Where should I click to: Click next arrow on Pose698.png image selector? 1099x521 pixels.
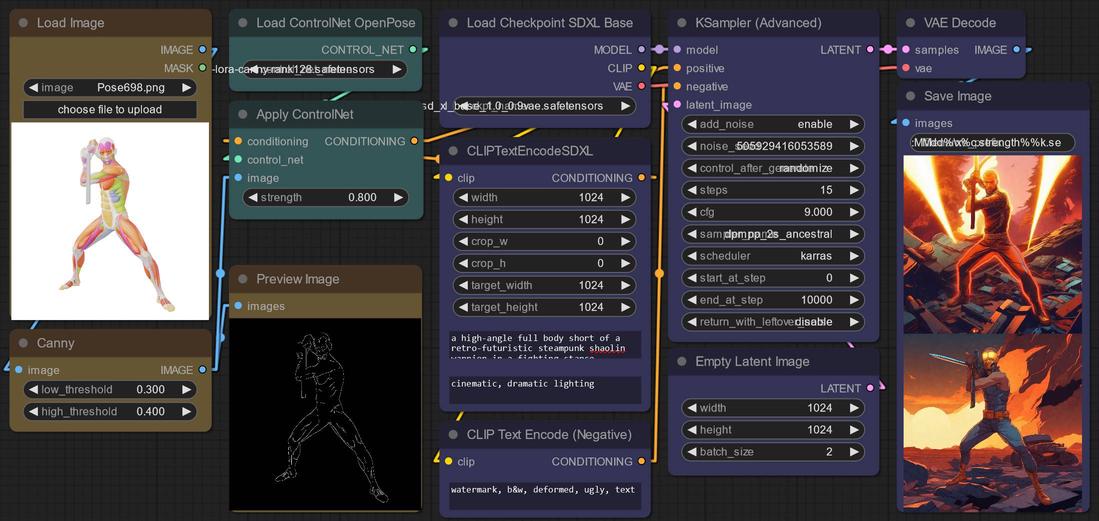click(186, 88)
